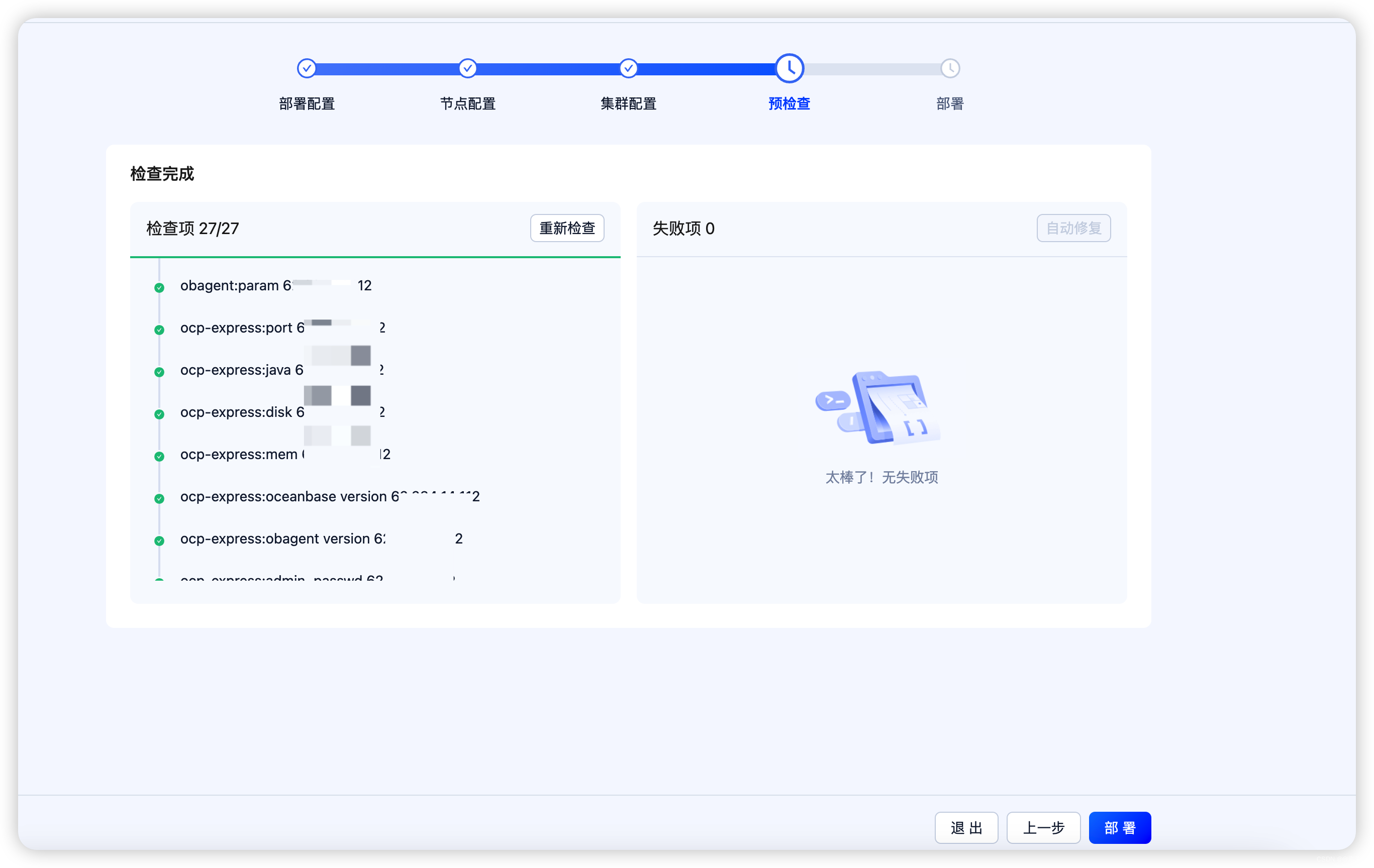Select ocp-express:oceanbase version check item

(x=329, y=496)
